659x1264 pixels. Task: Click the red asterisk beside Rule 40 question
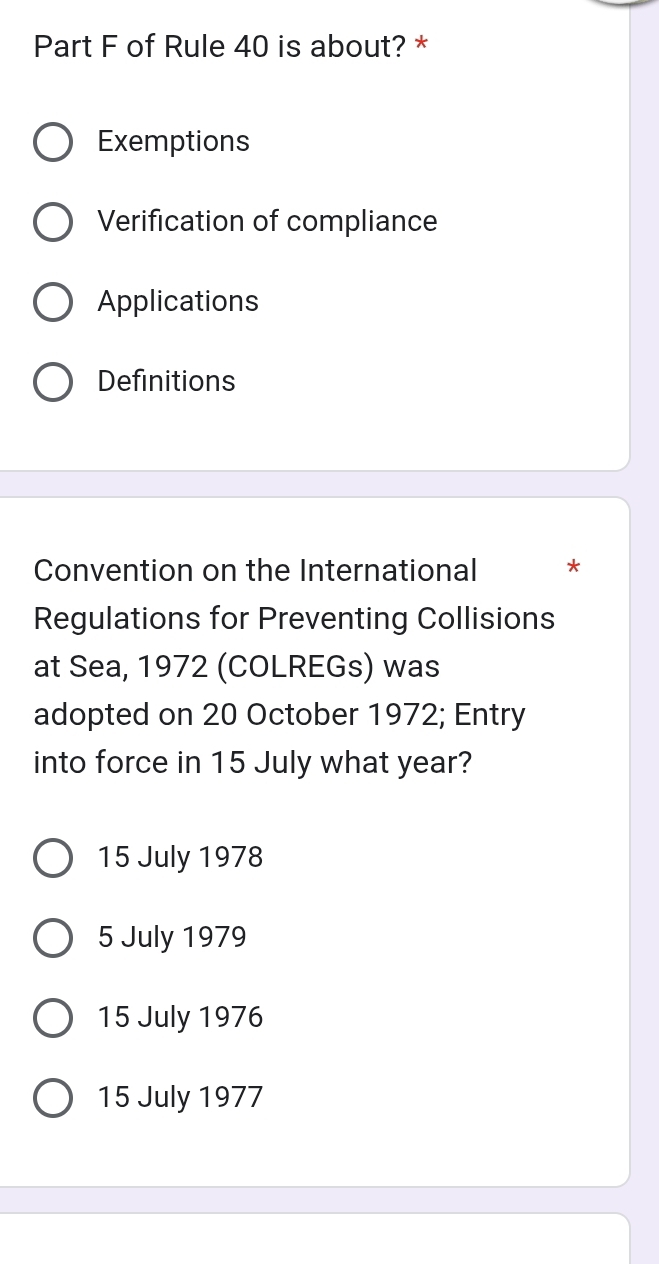422,45
